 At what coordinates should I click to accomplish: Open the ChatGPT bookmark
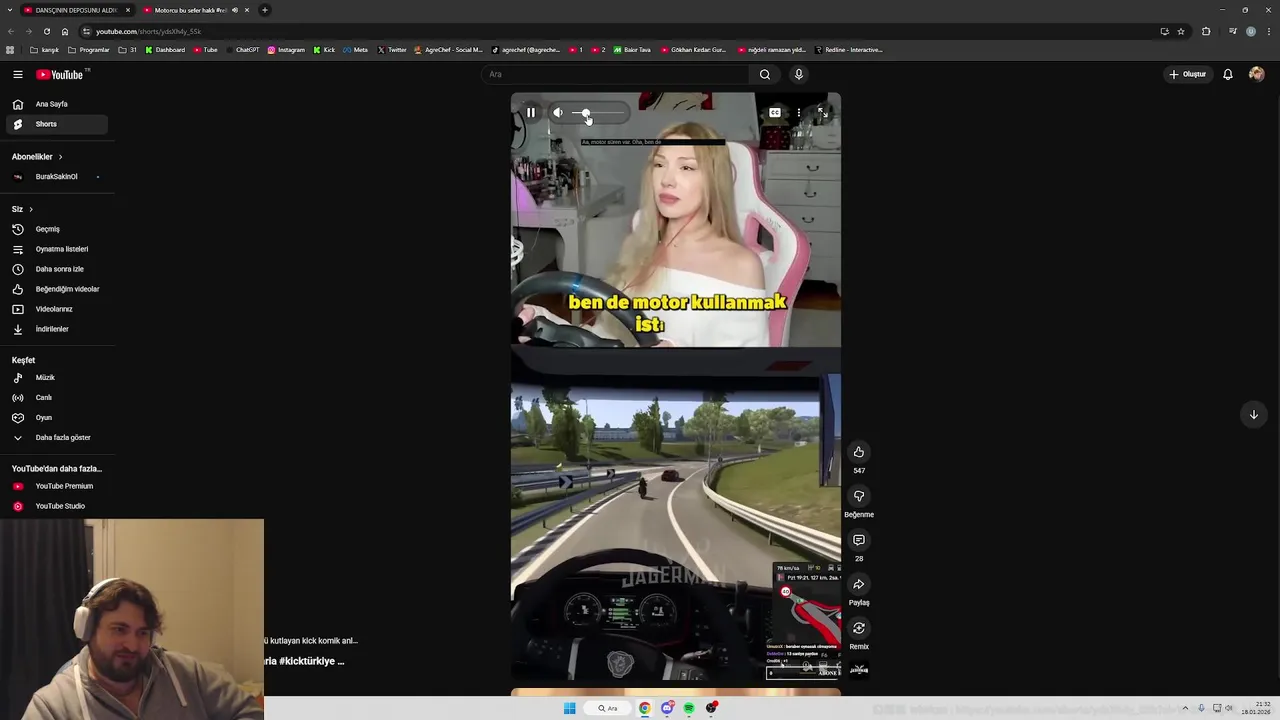tap(242, 50)
